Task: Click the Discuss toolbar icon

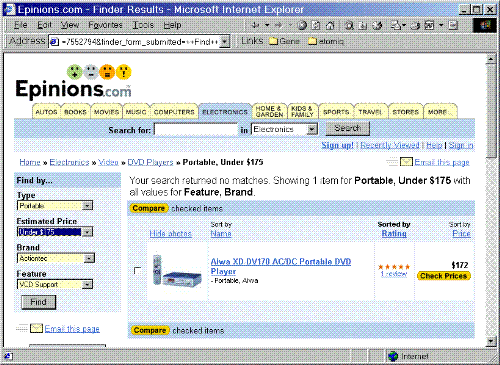Action: [x=453, y=25]
